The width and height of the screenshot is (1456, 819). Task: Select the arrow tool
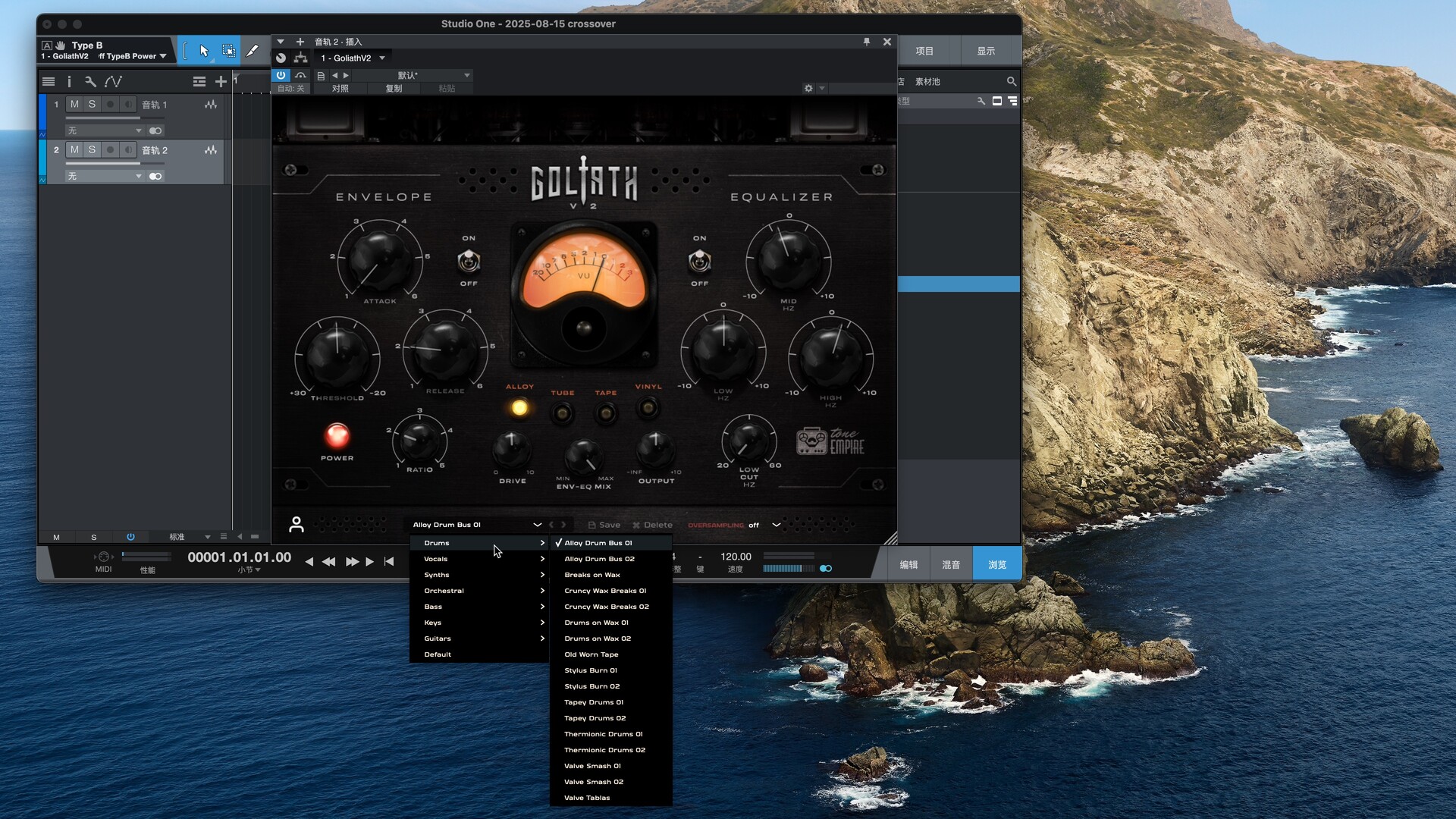pos(203,51)
